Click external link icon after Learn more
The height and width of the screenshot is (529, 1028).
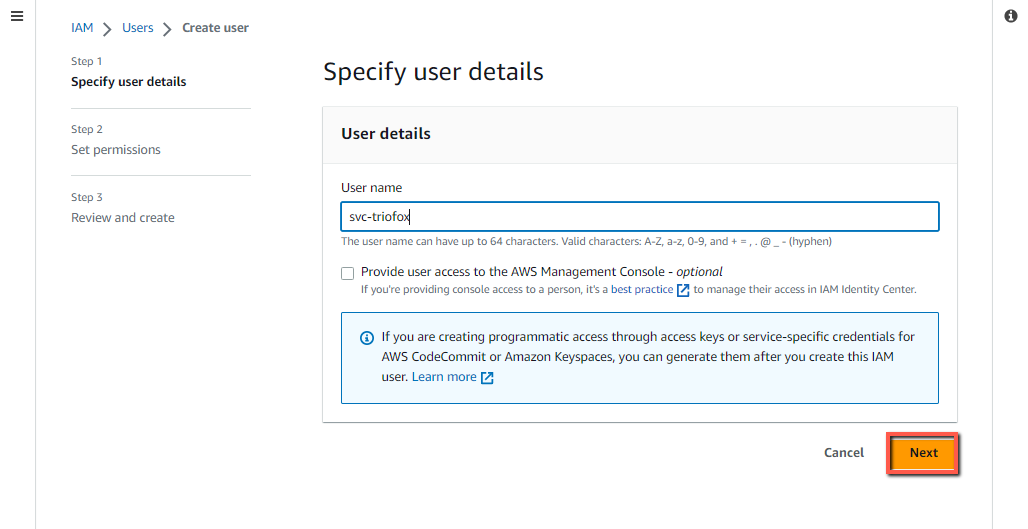tap(487, 378)
